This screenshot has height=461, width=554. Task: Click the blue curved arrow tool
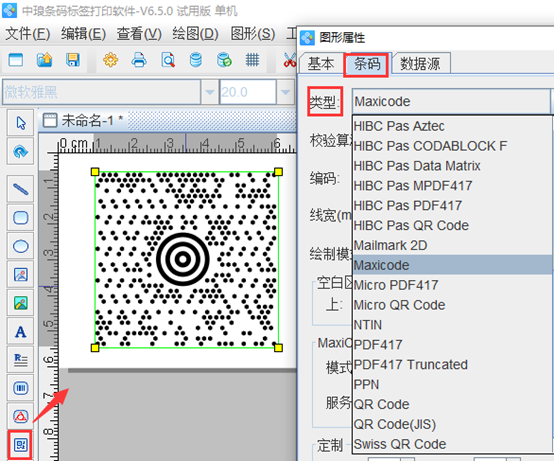(x=20, y=152)
